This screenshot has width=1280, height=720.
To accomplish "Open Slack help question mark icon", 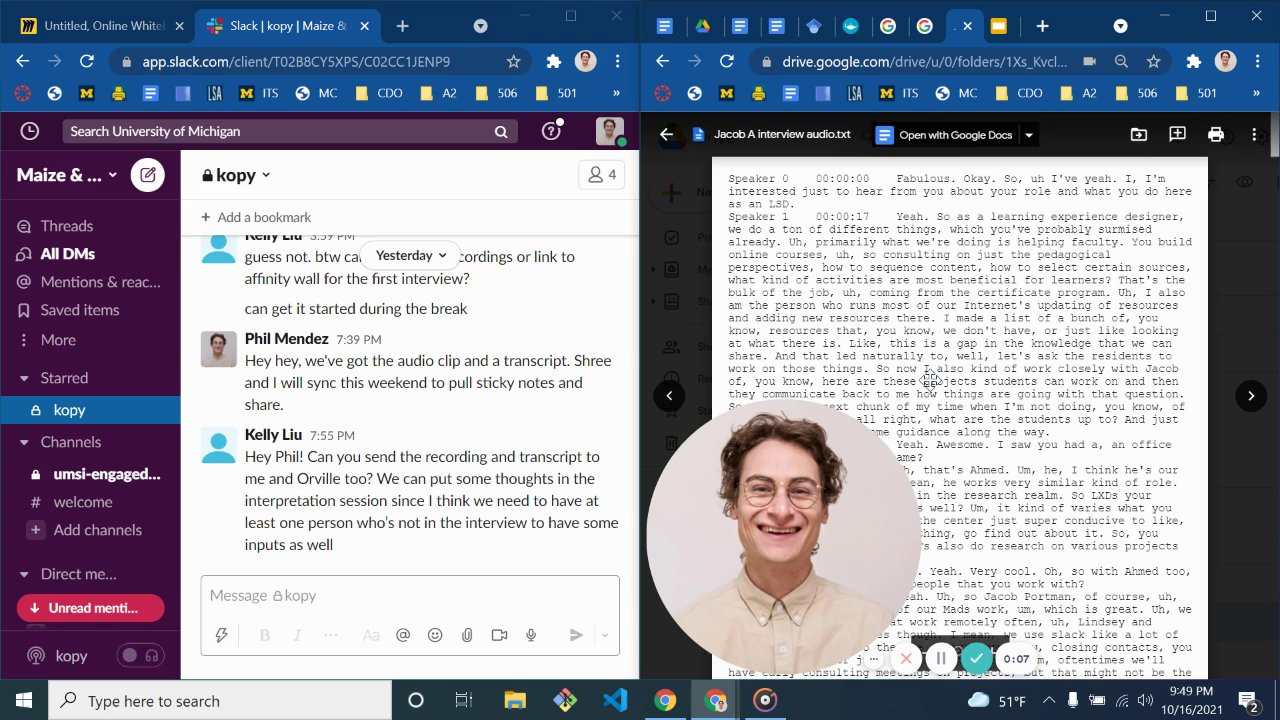I will pyautogui.click(x=551, y=131).
